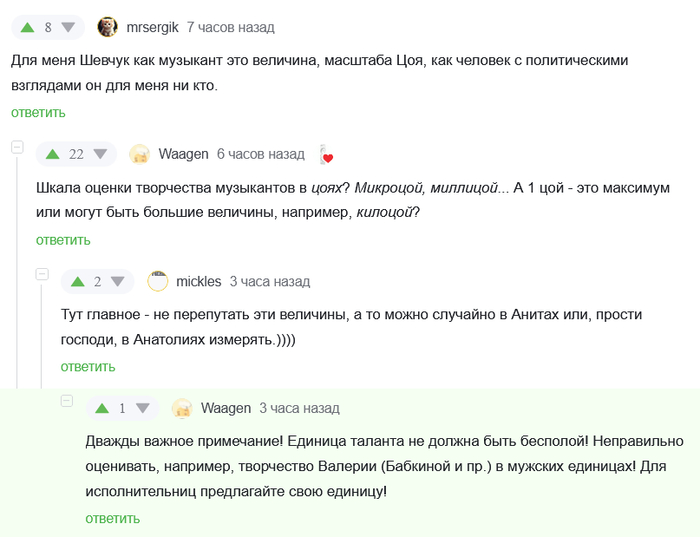Open mrsergik's avatar profile picture
Viewport: 700px width, 537px height.
pos(107,27)
